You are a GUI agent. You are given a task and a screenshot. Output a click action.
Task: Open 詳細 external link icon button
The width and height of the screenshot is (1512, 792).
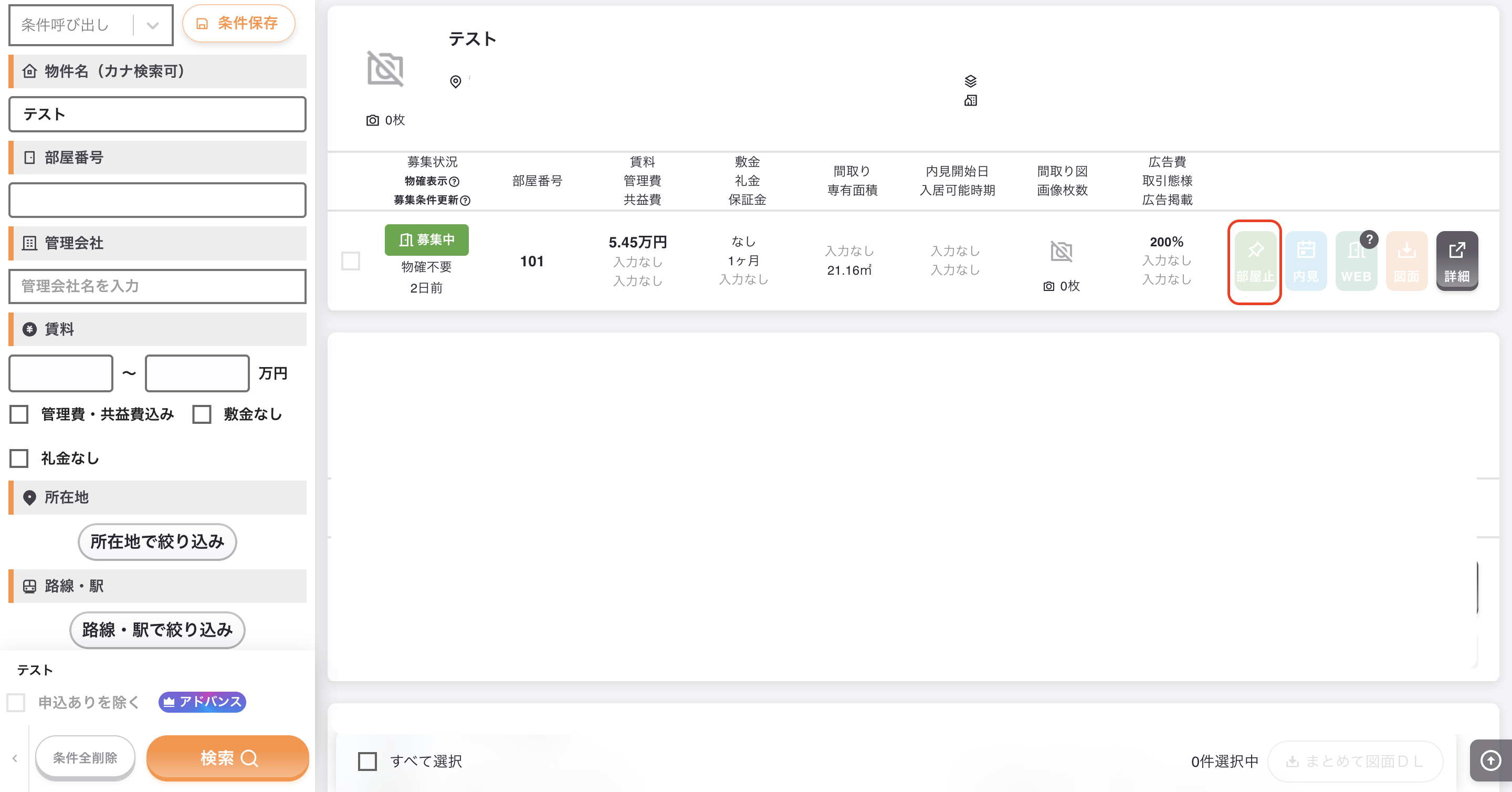(1457, 261)
